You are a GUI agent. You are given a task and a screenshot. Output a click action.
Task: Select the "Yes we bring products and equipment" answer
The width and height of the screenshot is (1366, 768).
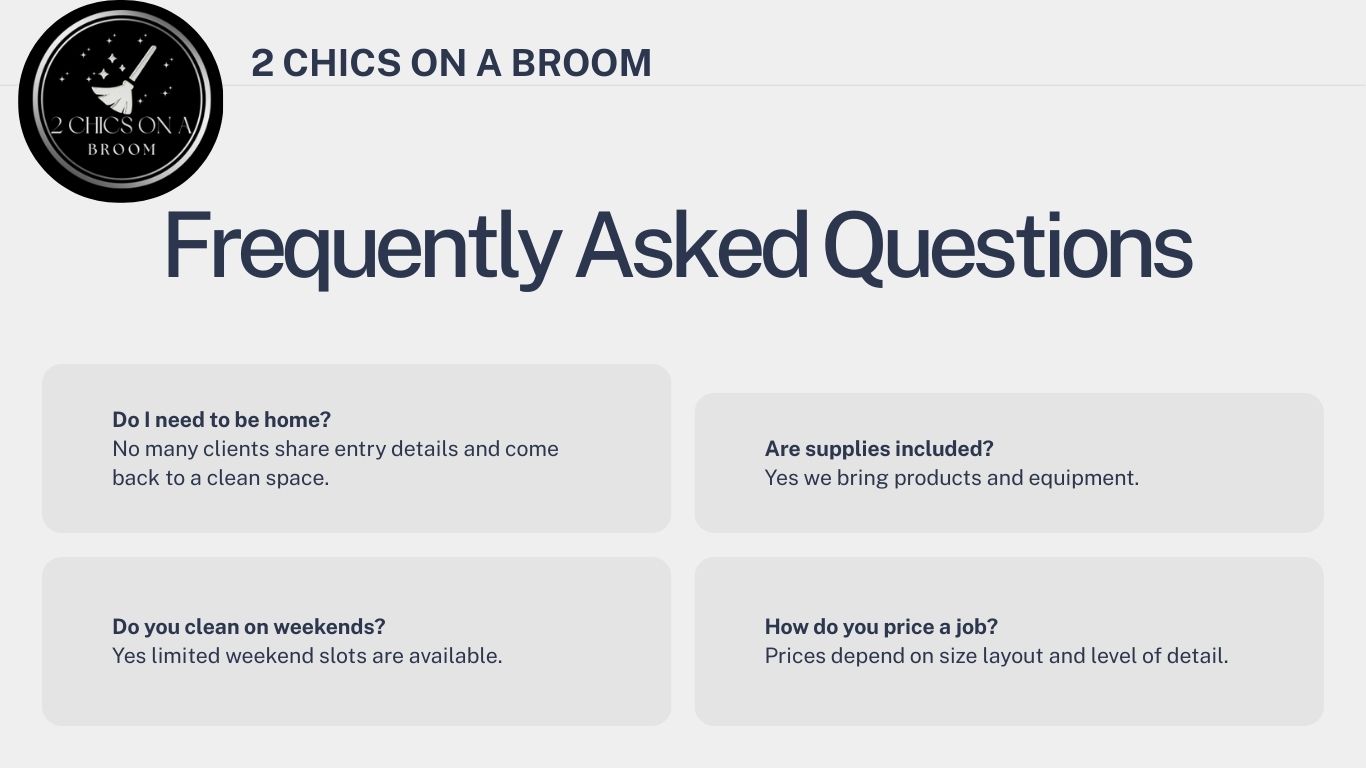coord(951,478)
